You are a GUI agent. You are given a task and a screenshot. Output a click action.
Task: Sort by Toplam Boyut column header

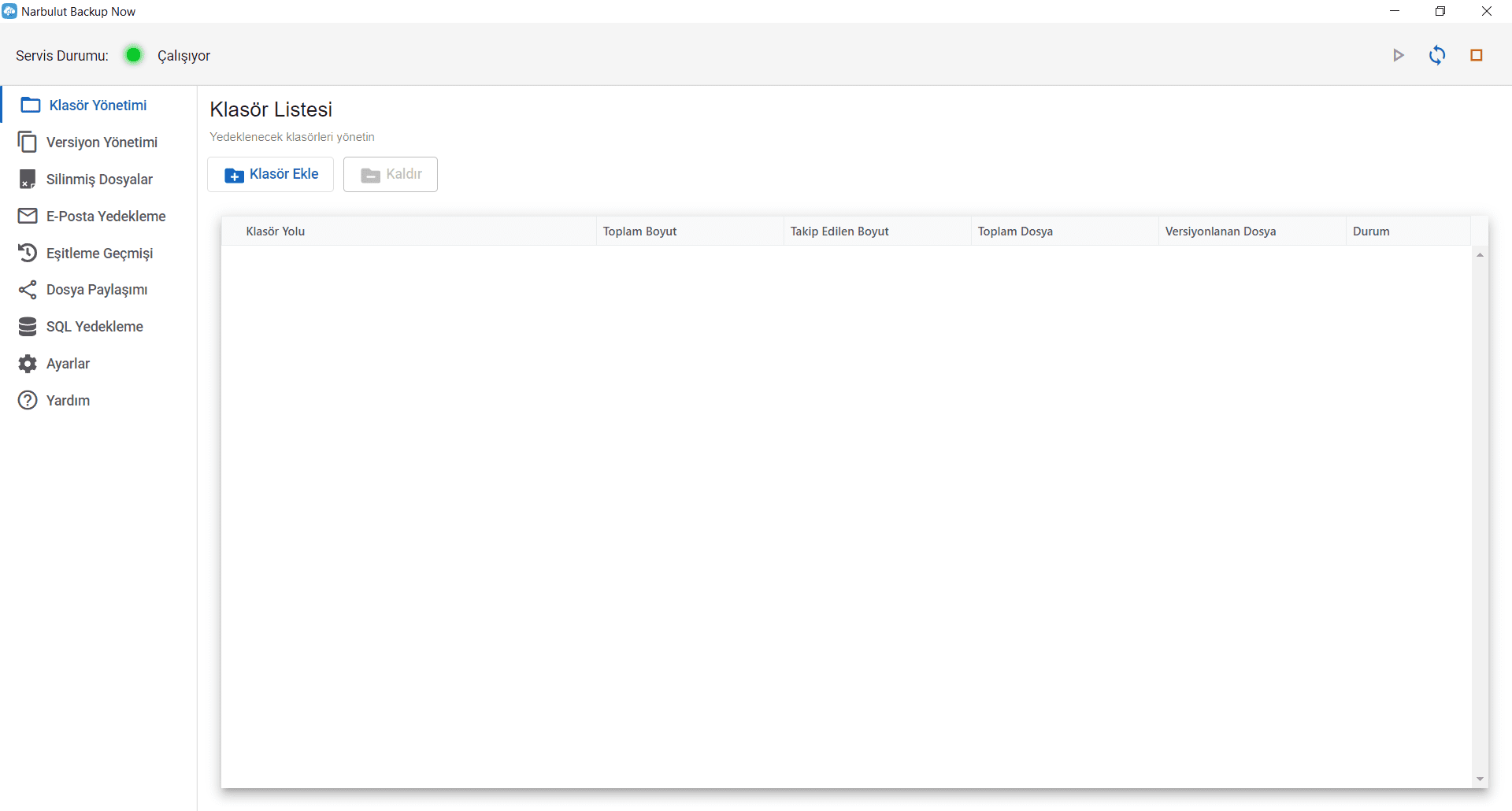point(690,231)
